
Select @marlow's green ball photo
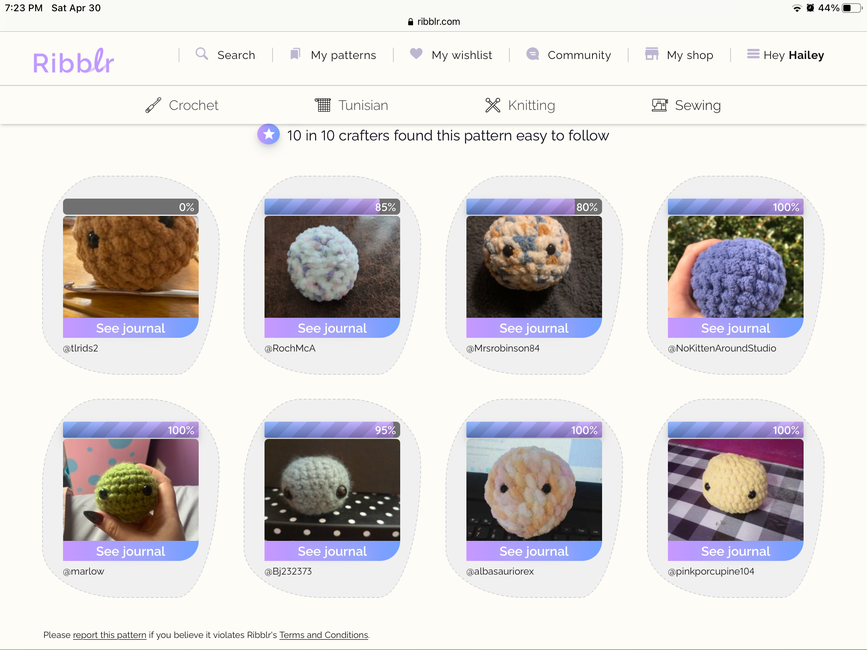[x=130, y=490]
